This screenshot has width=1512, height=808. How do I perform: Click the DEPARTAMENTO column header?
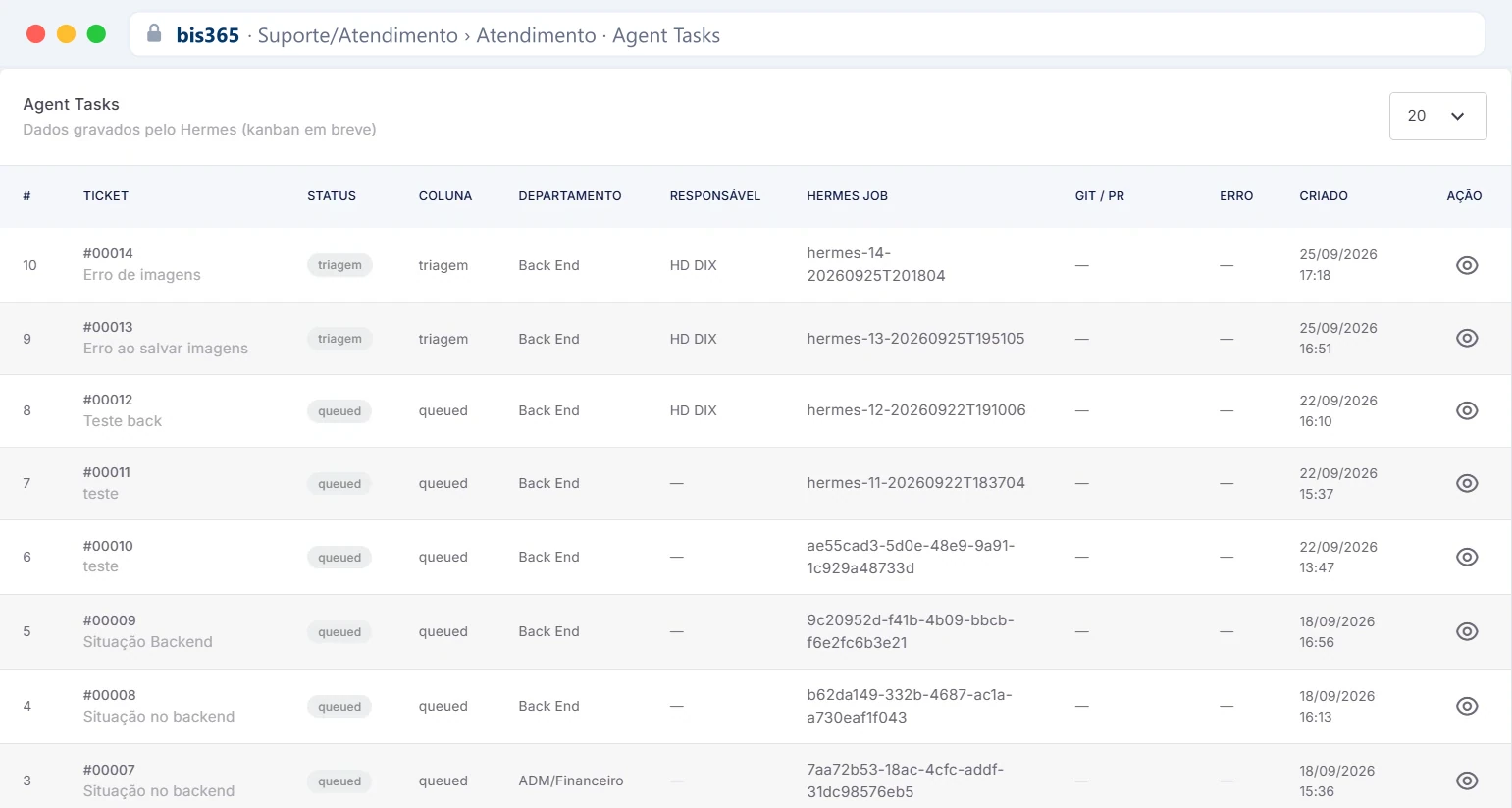pyautogui.click(x=570, y=196)
